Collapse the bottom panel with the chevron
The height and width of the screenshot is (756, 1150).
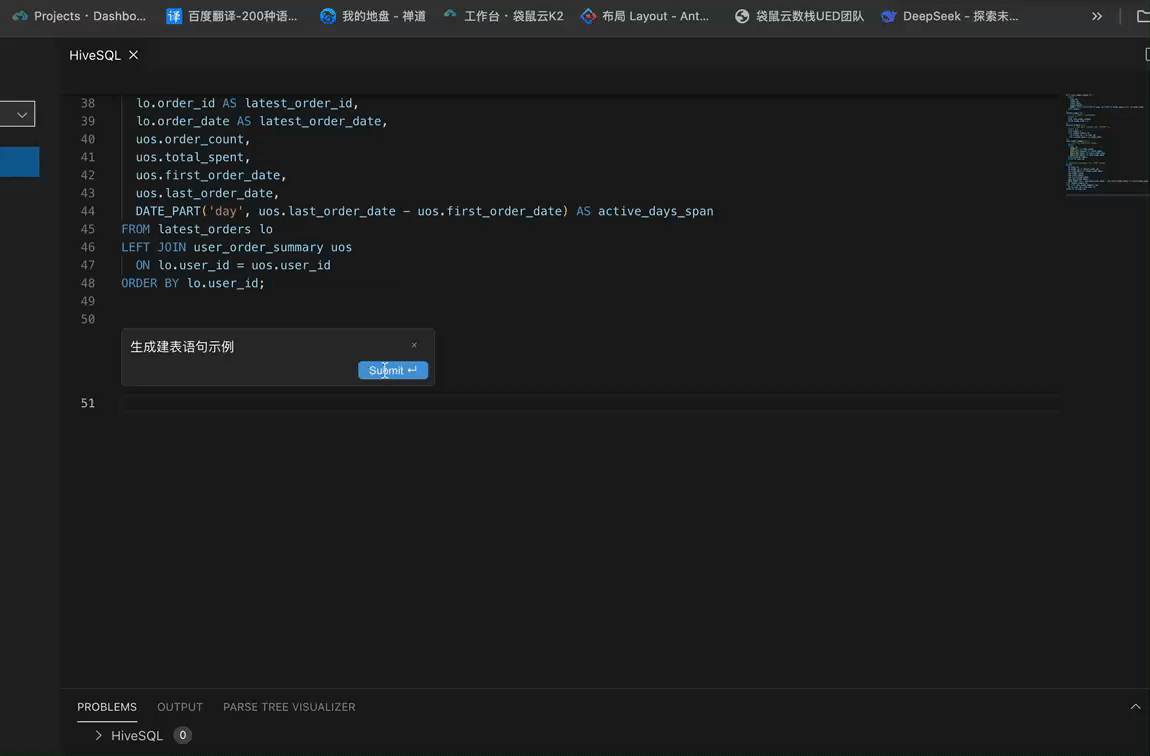tap(1135, 707)
